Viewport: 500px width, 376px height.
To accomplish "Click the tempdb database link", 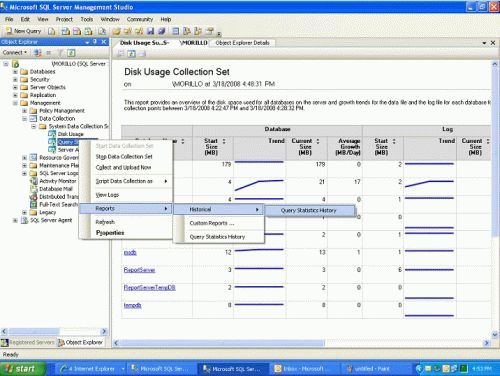I will [132, 305].
